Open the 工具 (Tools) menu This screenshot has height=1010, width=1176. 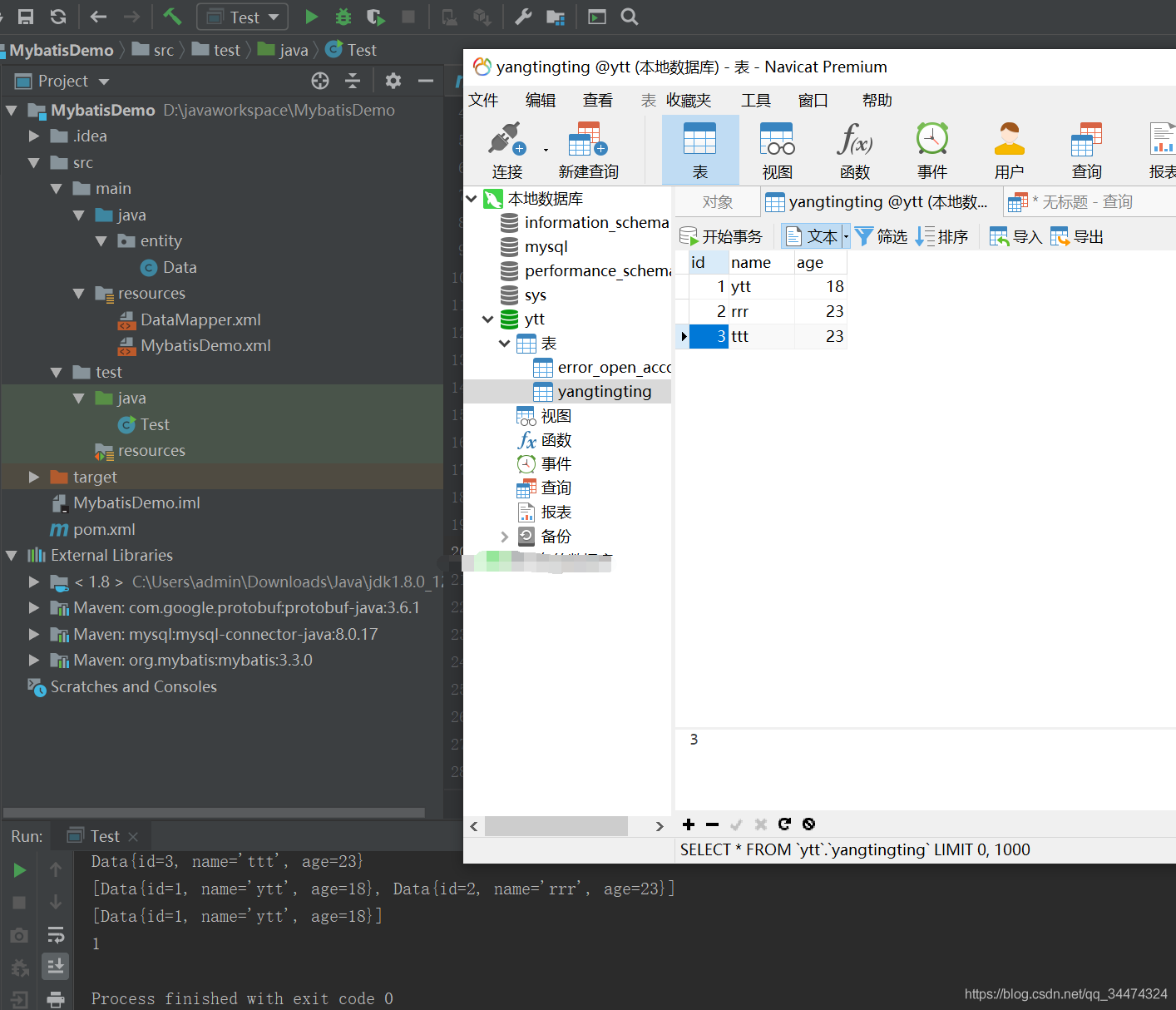tap(755, 101)
